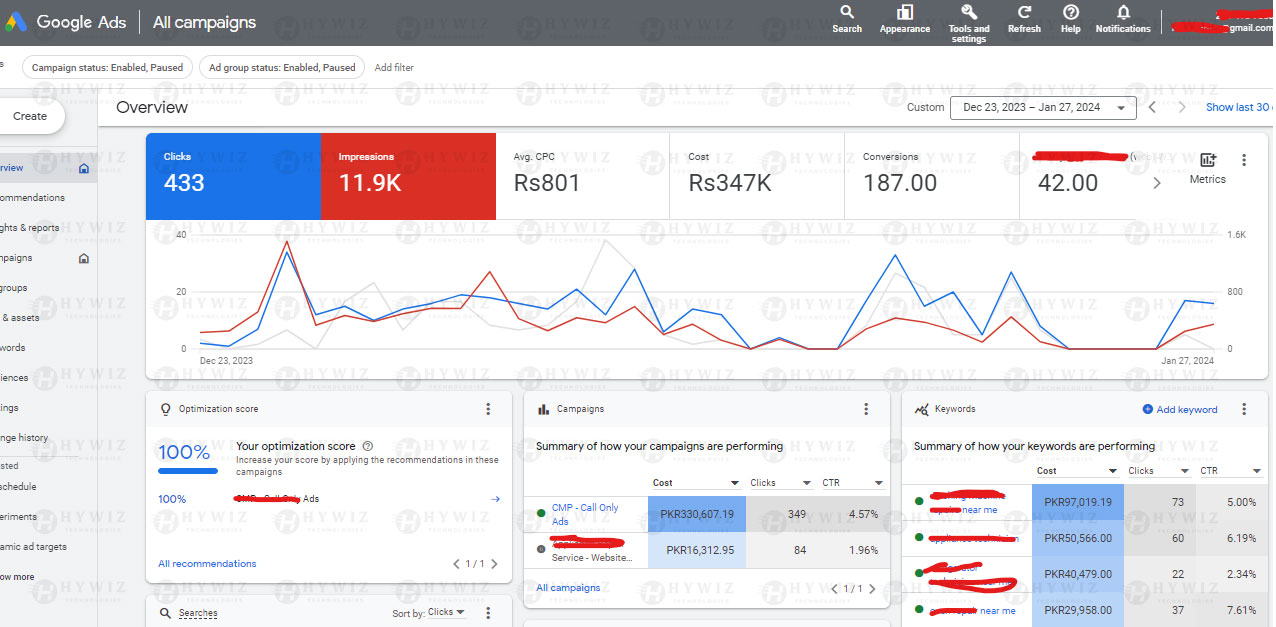Go to previous campaigns page arrow
This screenshot has height=627, width=1276.
(835, 589)
